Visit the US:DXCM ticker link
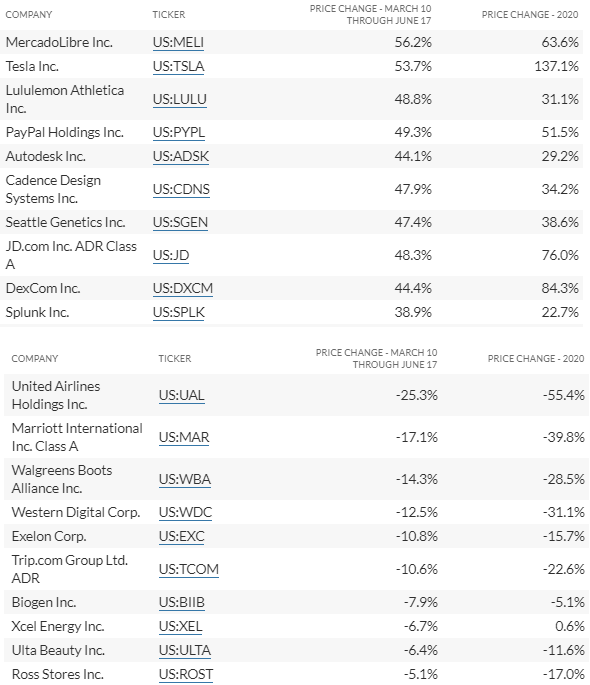This screenshot has height=685, width=590. click(183, 288)
